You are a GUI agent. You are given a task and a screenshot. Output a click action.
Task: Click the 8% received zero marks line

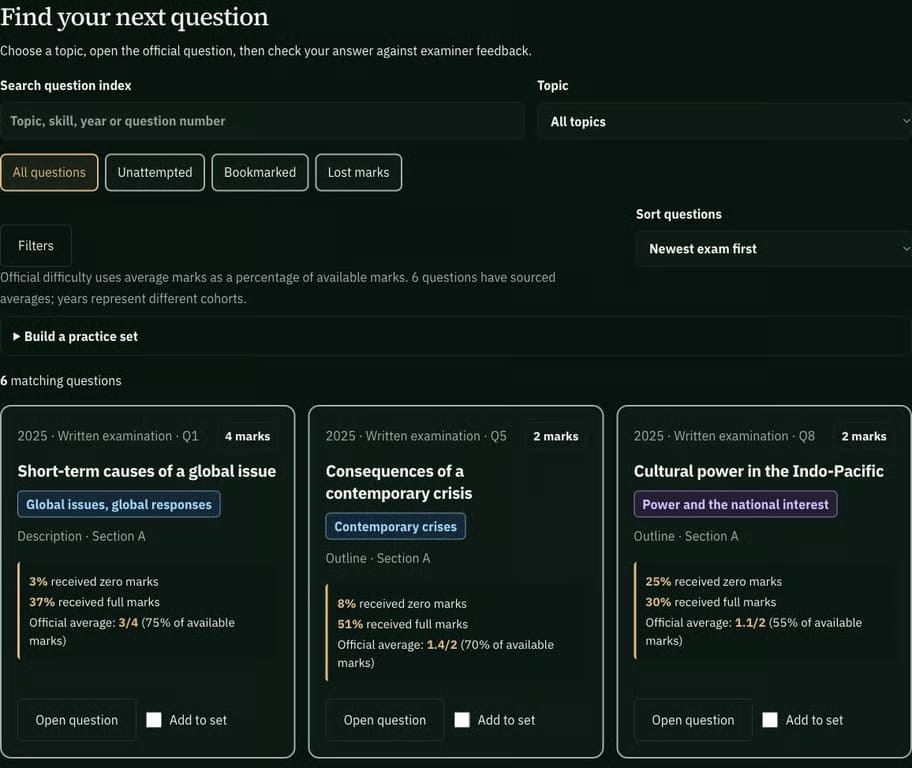tap(402, 603)
